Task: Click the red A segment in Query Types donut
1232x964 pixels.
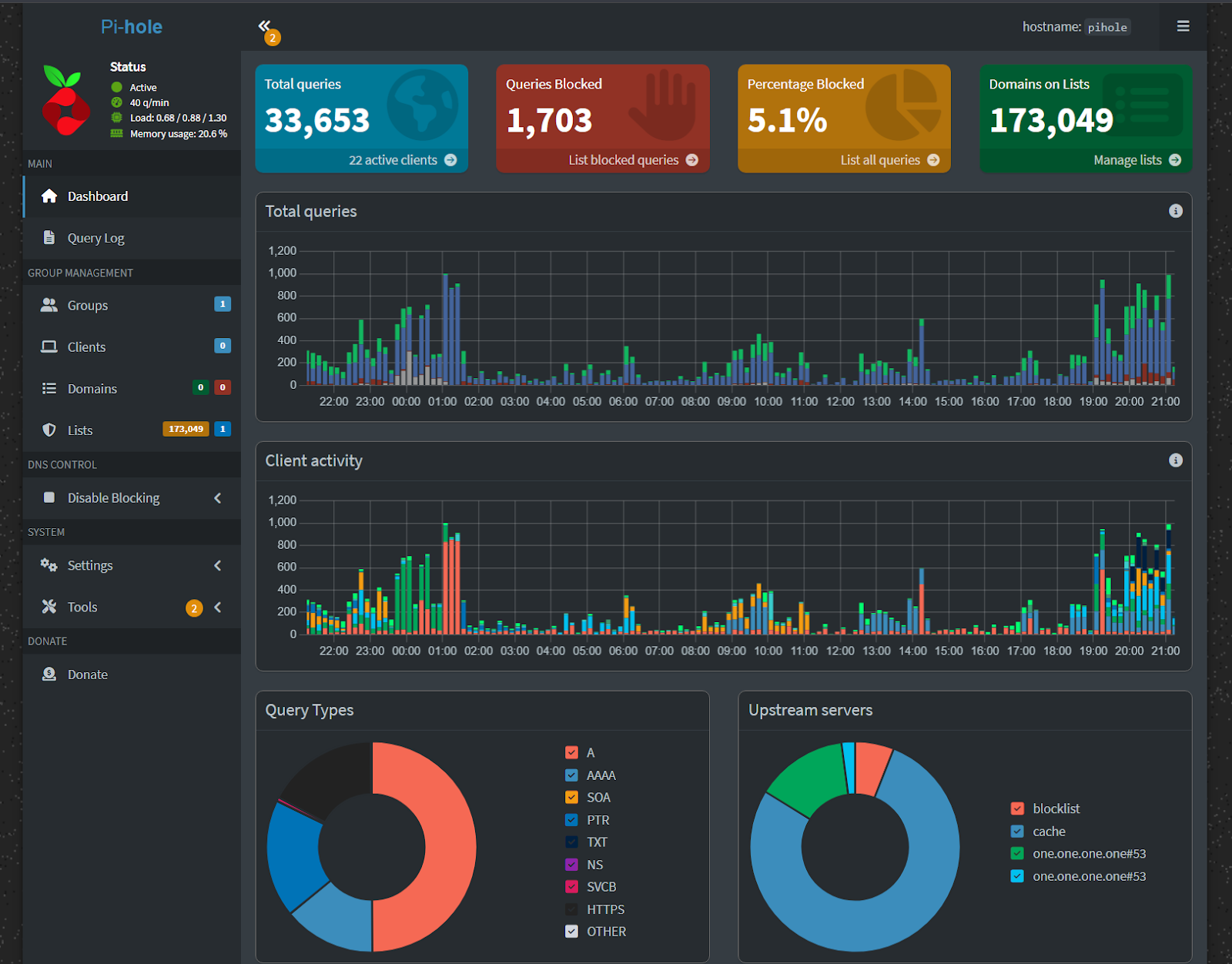Action: click(x=449, y=847)
